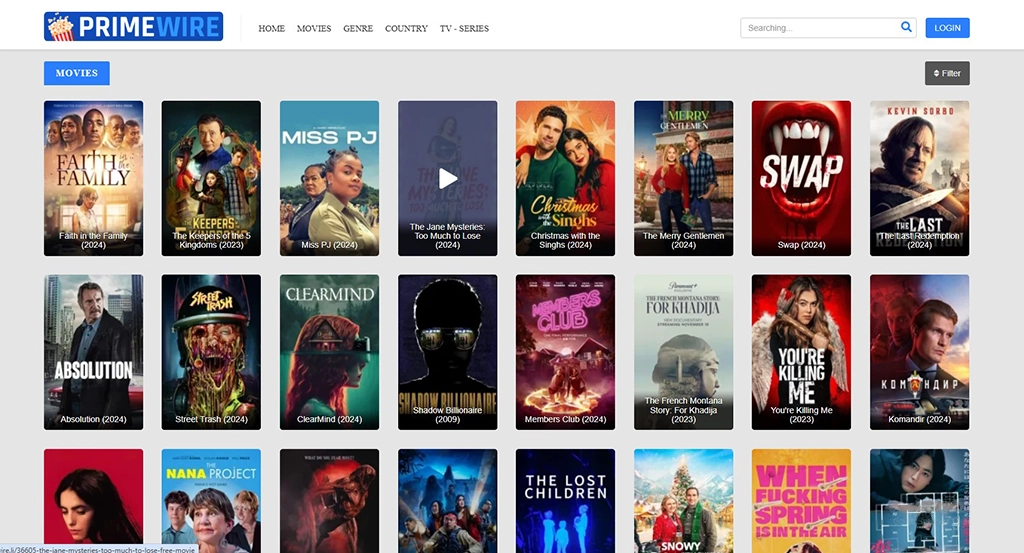This screenshot has height=553, width=1024.
Task: Open Absolution (2024) movie poster
Action: click(x=93, y=345)
